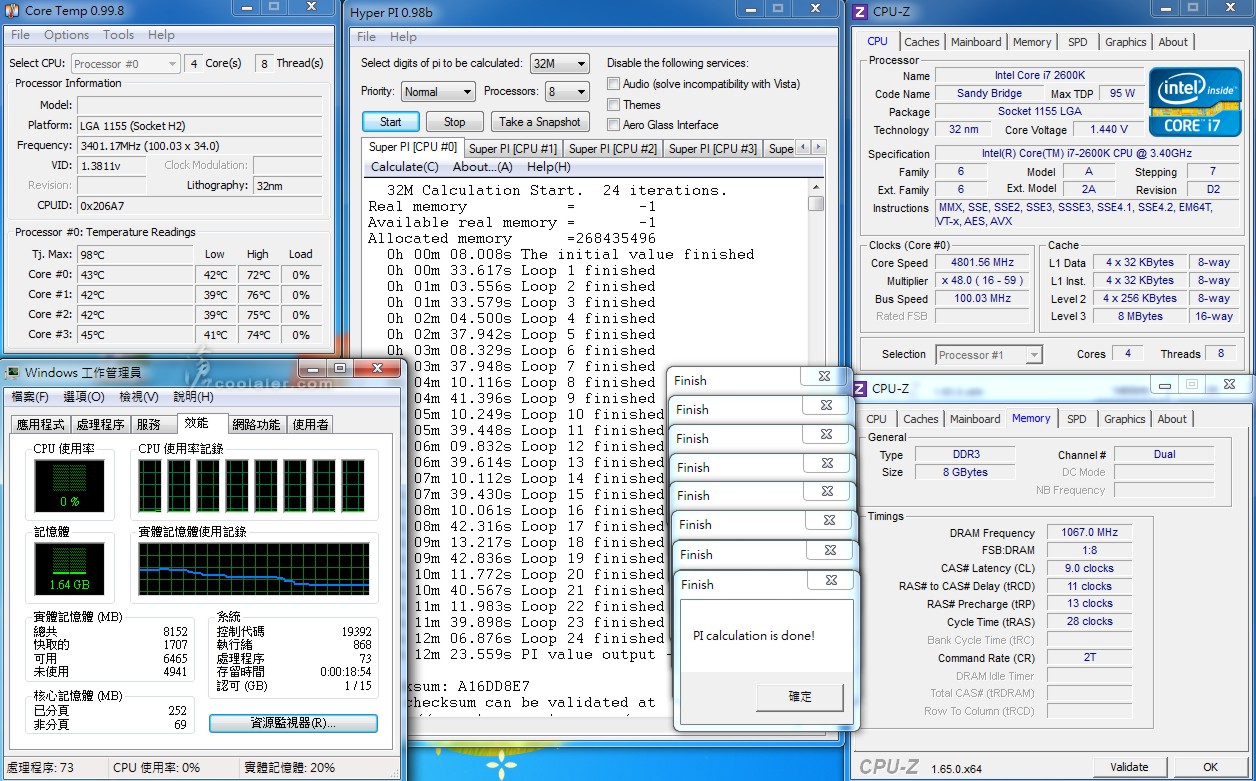Check the Aero Glass Interface option
Image resolution: width=1256 pixels, height=781 pixels.
(614, 125)
